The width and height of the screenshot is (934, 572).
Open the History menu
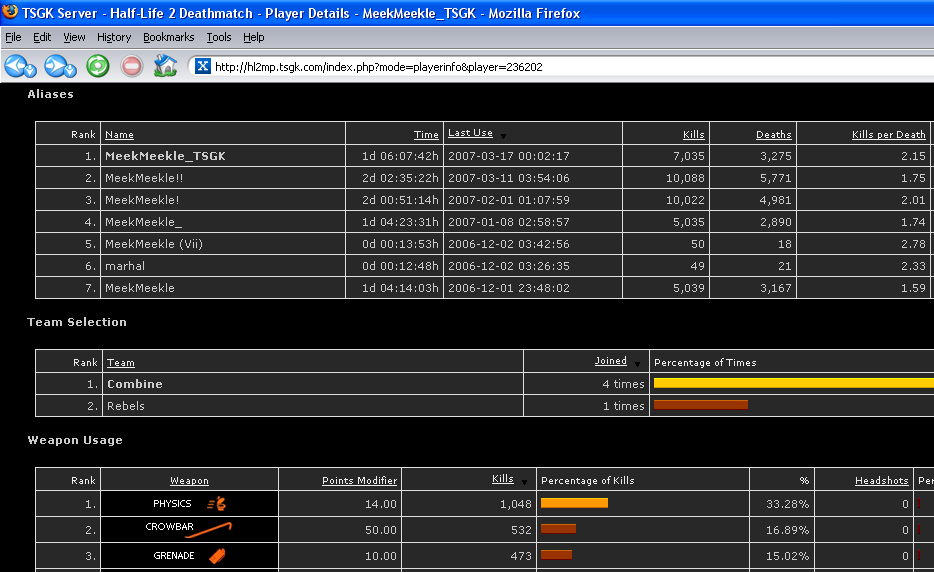[x=114, y=37]
